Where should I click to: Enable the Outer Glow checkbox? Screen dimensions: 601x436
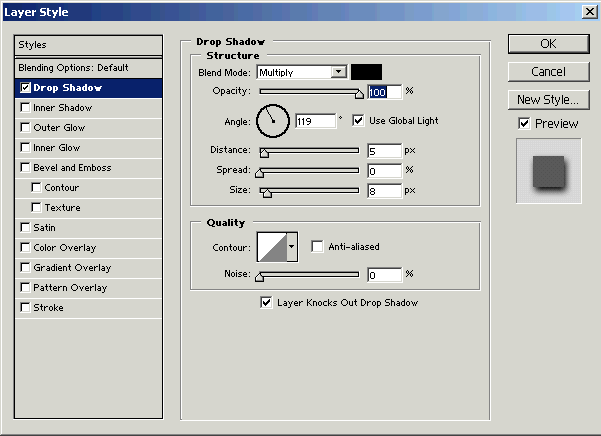click(25, 128)
